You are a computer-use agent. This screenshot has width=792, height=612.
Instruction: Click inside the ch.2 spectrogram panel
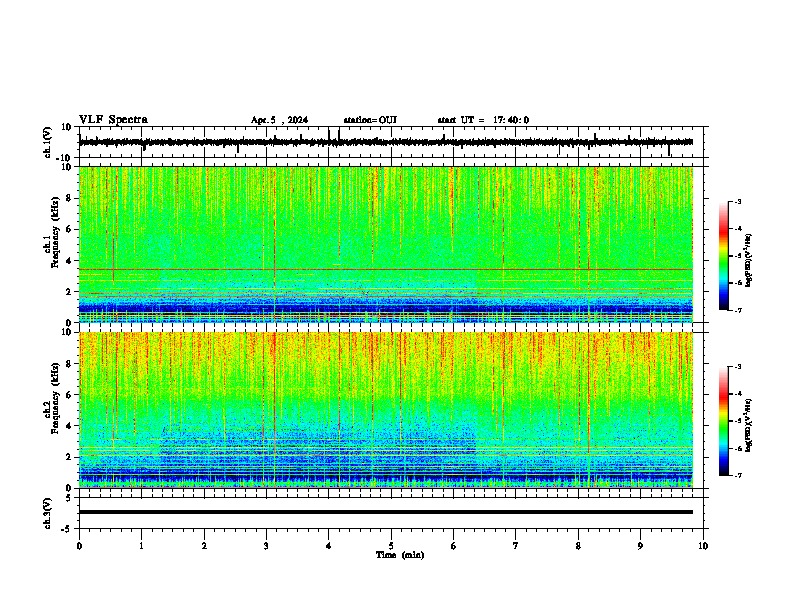pos(386,410)
